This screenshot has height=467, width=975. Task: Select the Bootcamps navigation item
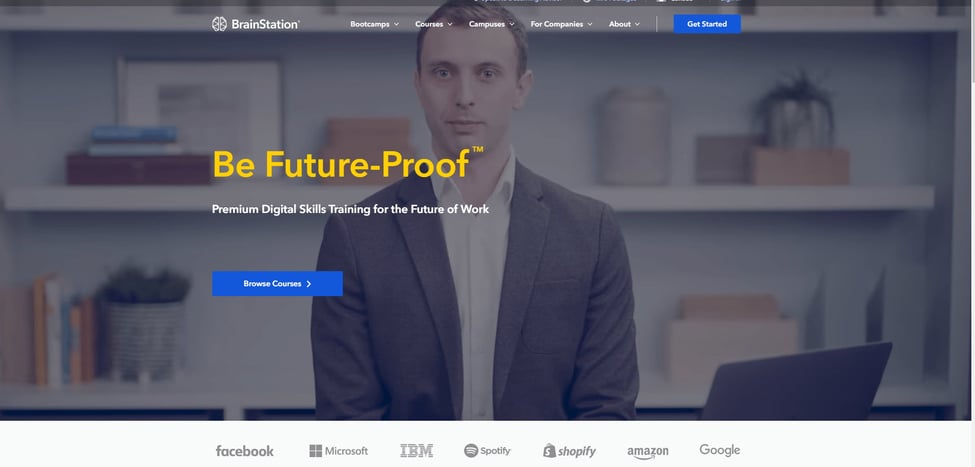click(369, 24)
